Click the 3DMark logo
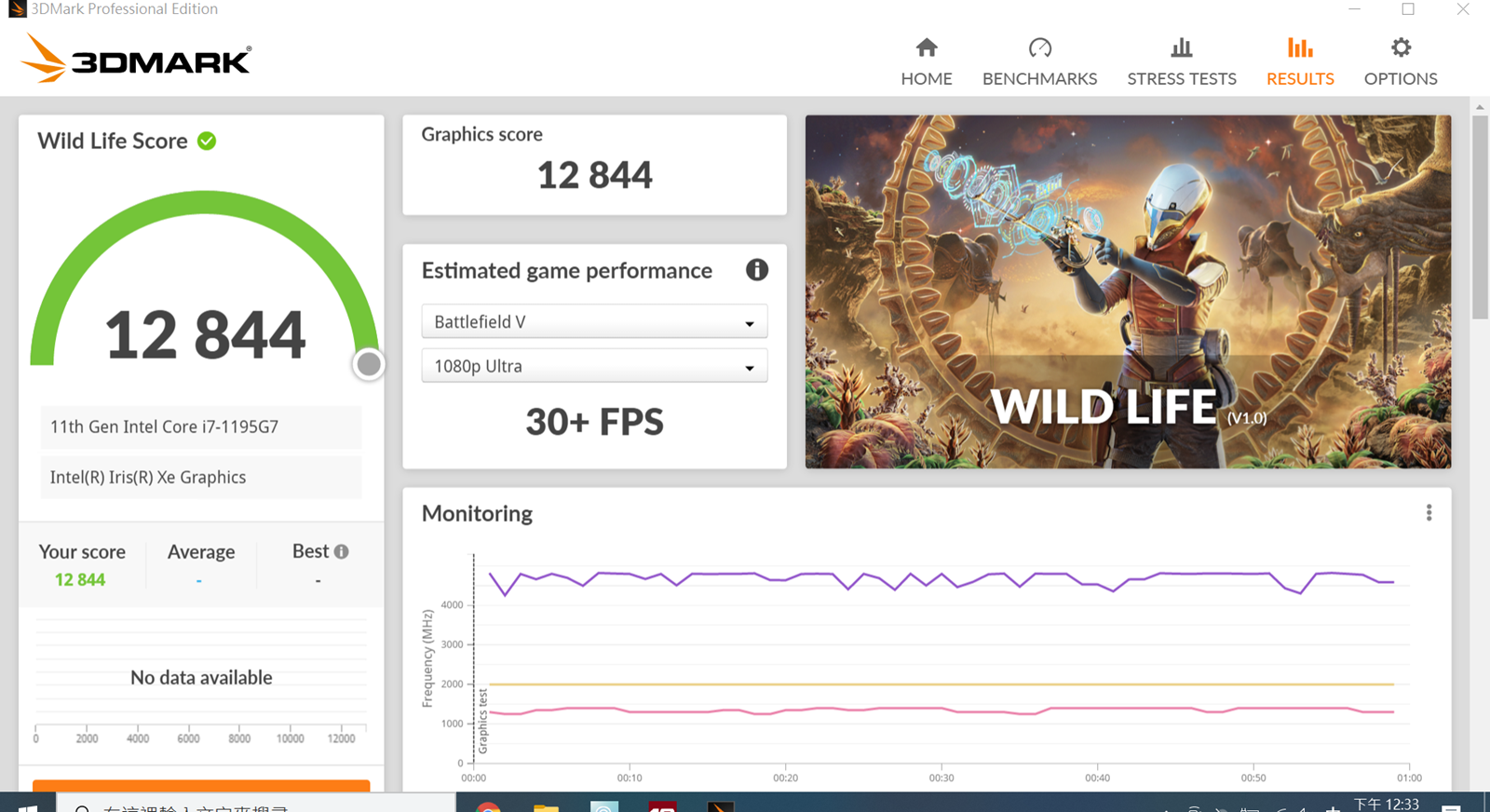The height and width of the screenshot is (812, 1490). point(136,59)
